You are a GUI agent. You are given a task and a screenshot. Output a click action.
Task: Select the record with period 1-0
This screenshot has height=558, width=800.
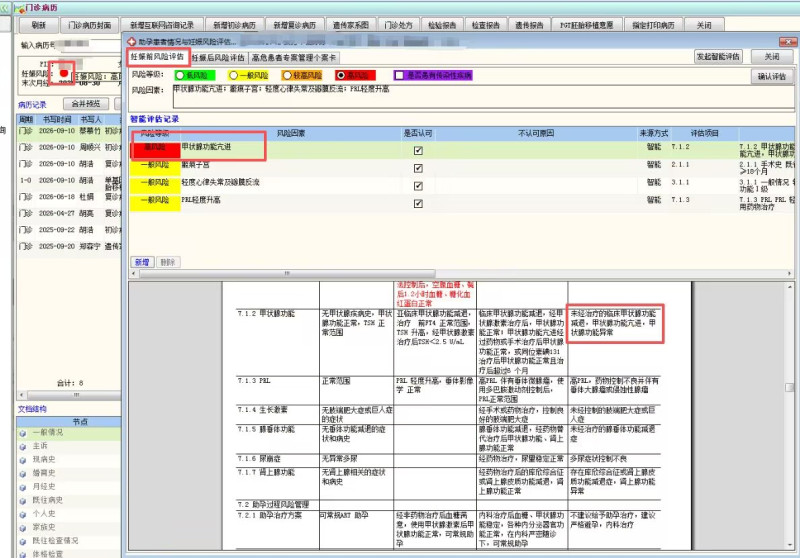pyautogui.click(x=70, y=181)
